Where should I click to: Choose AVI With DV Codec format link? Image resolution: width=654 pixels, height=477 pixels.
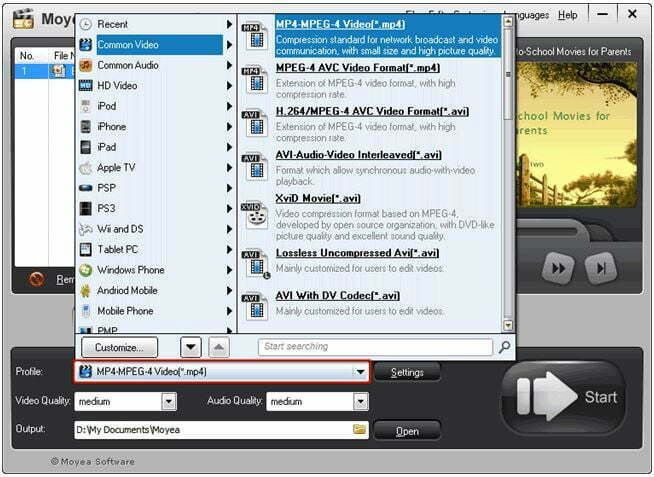click(x=337, y=296)
